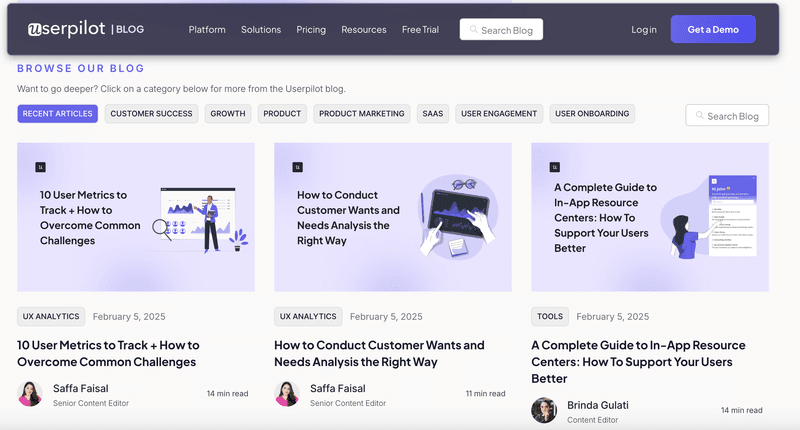800x430 pixels.
Task: Click Brinda Gulati's author avatar
Action: (x=544, y=411)
